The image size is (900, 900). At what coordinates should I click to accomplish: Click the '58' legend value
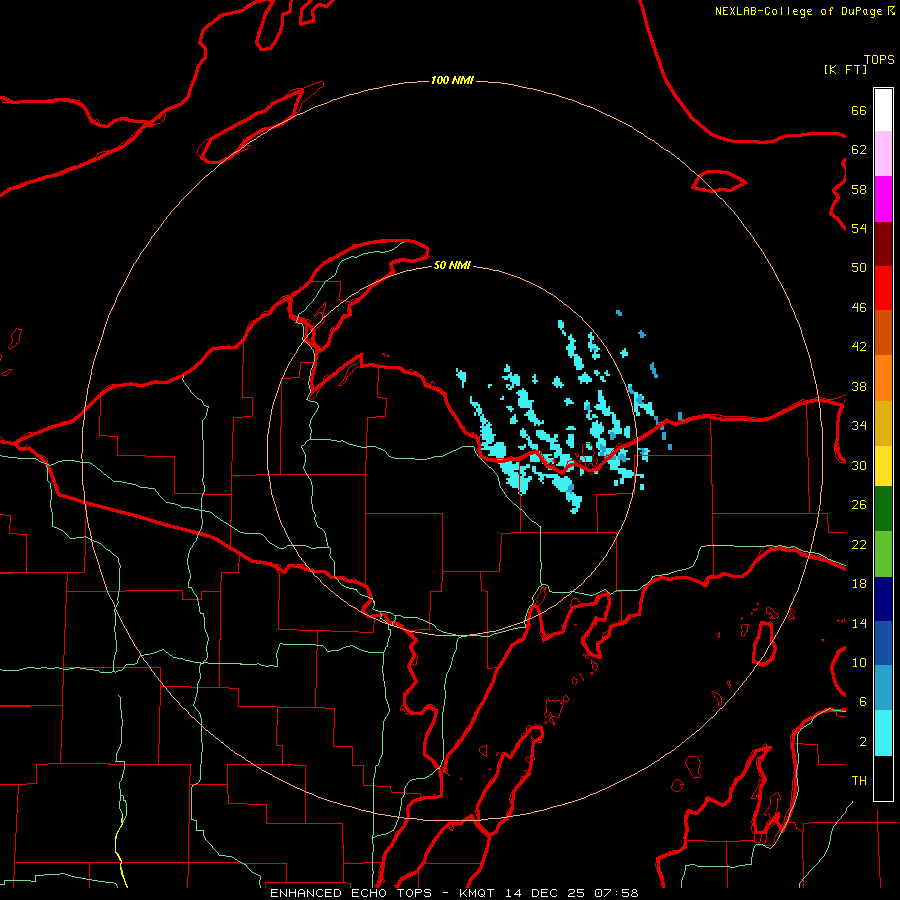point(859,189)
